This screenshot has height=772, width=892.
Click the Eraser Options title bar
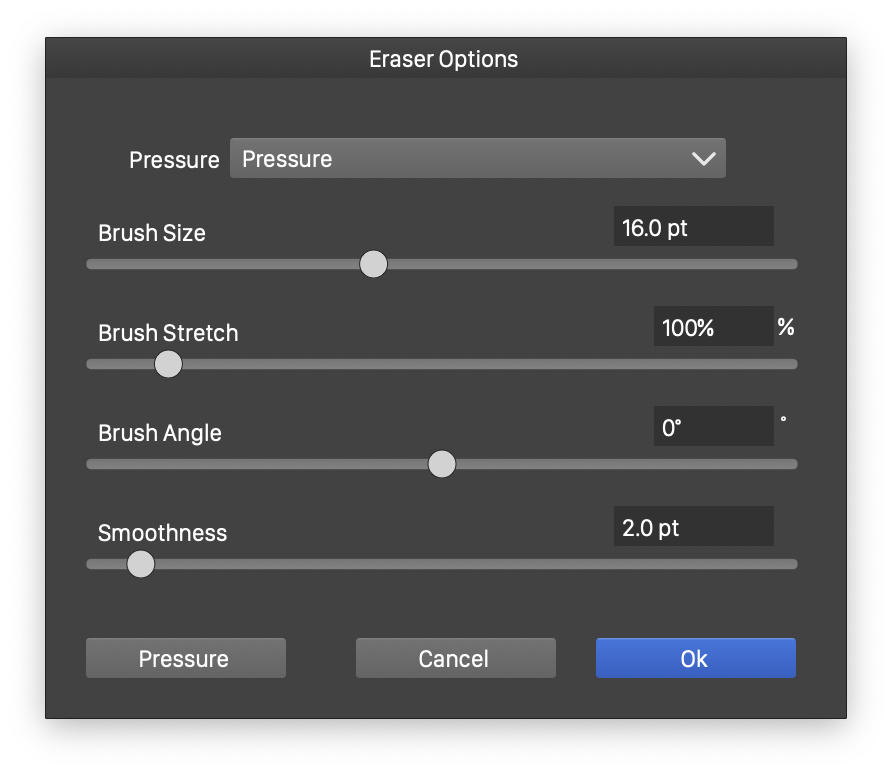point(444,59)
